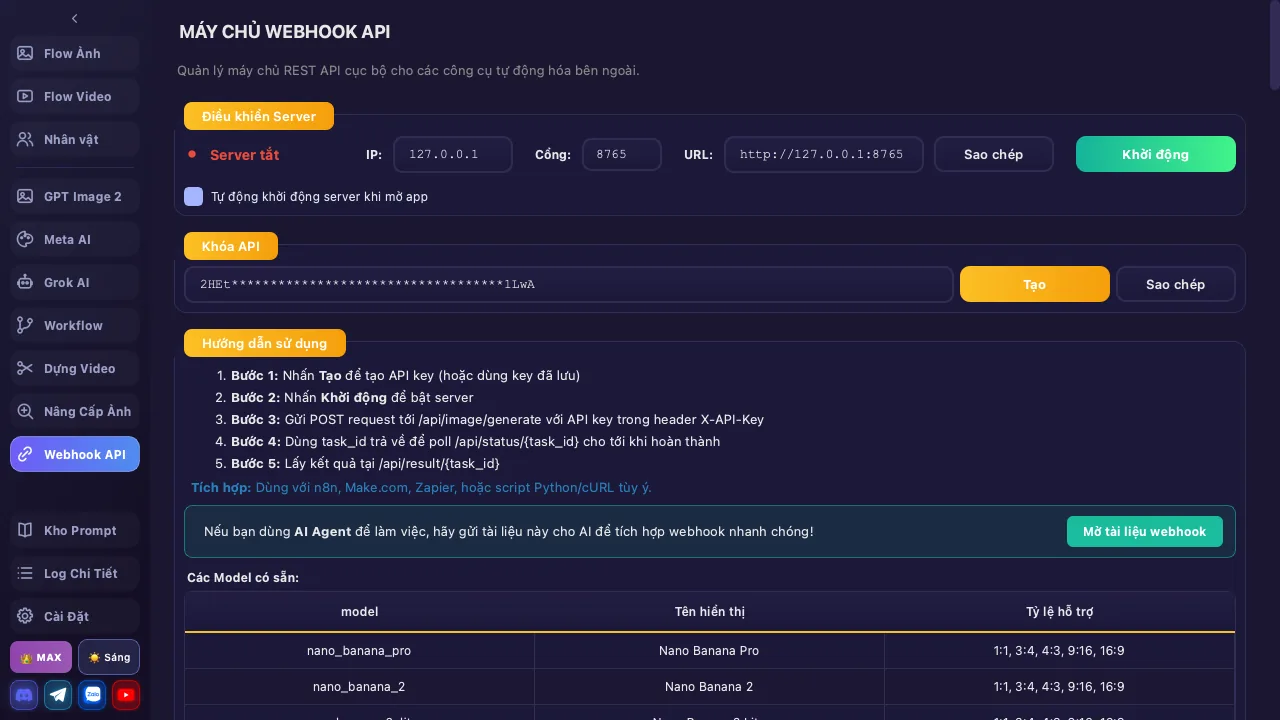The width and height of the screenshot is (1280, 720).
Task: Go to Dựng Video editor
Action: pos(75,369)
